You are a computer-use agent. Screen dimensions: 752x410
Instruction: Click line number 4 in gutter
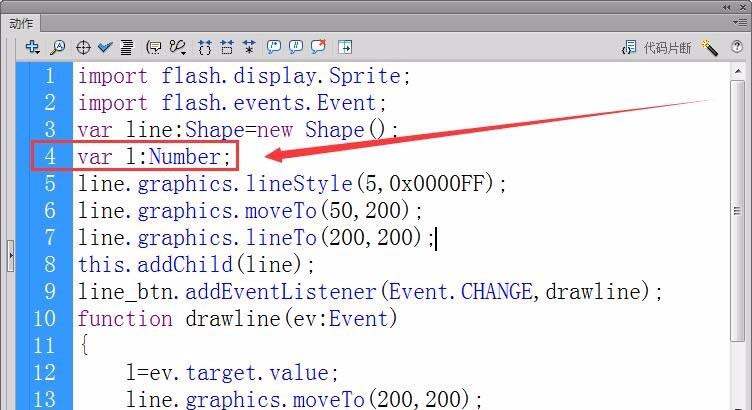[x=50, y=156]
